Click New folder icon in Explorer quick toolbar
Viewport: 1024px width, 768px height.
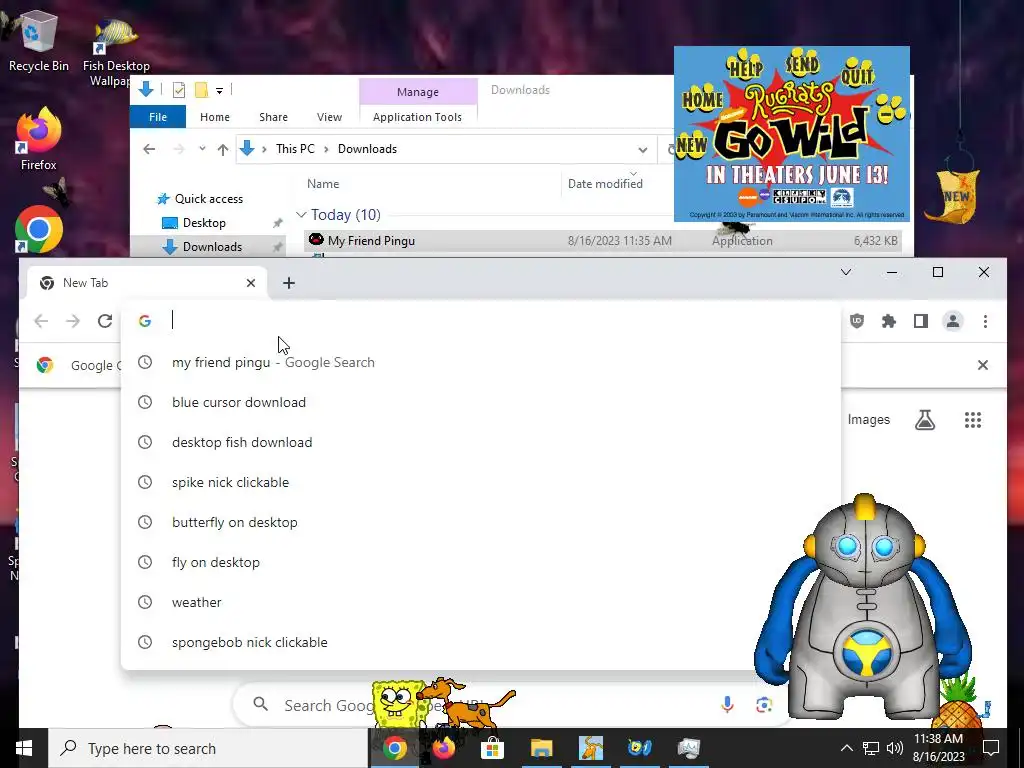tap(201, 90)
